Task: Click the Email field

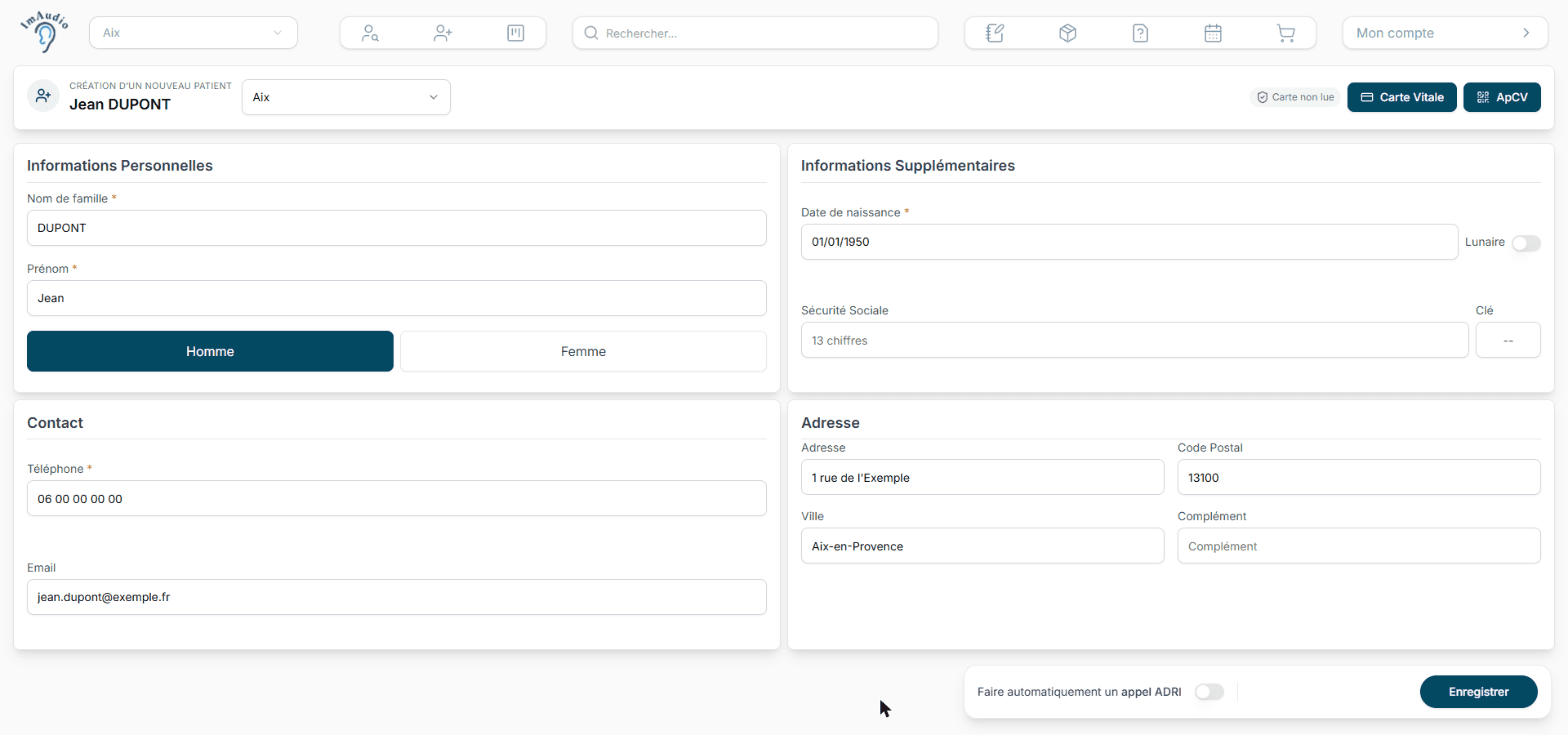Action: coord(397,597)
